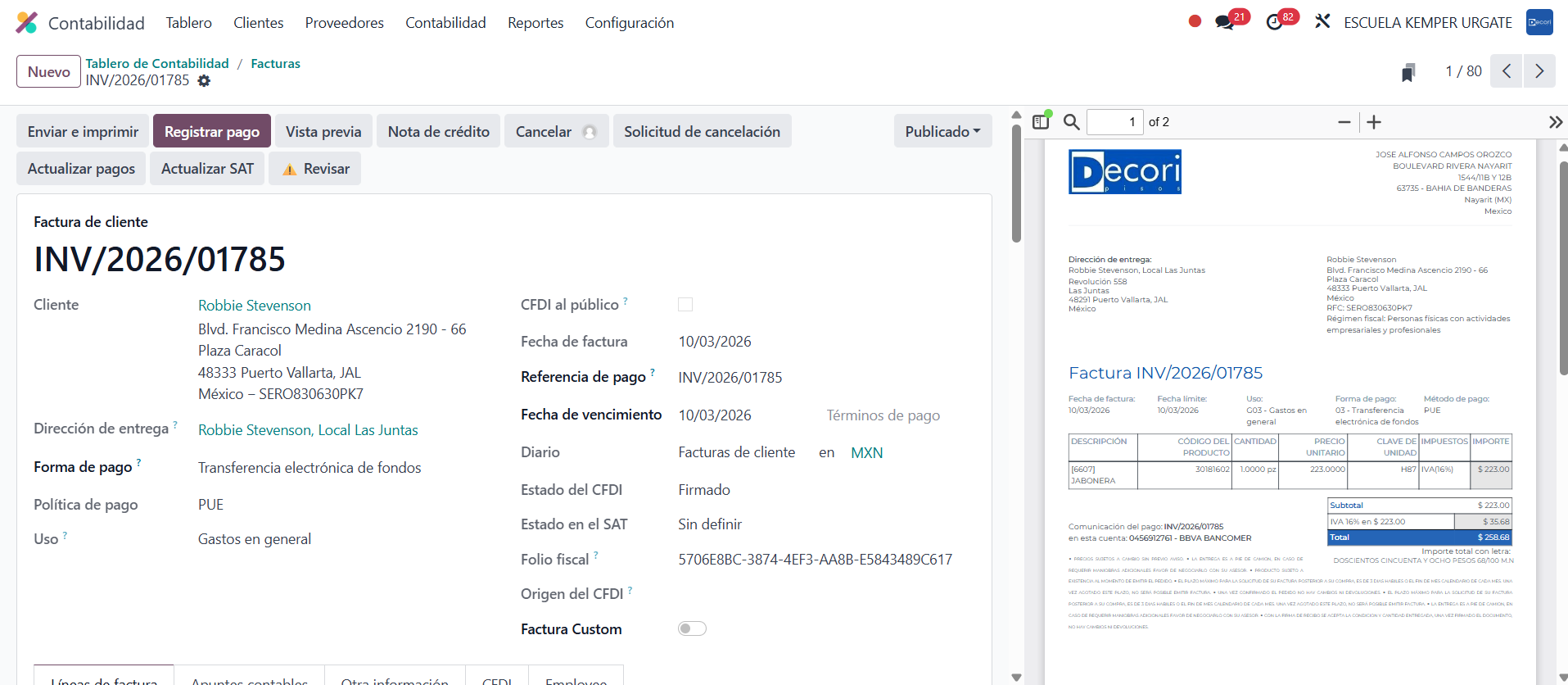Image resolution: width=1568 pixels, height=685 pixels.
Task: Open search in the PDF viewer
Action: tap(1071, 122)
